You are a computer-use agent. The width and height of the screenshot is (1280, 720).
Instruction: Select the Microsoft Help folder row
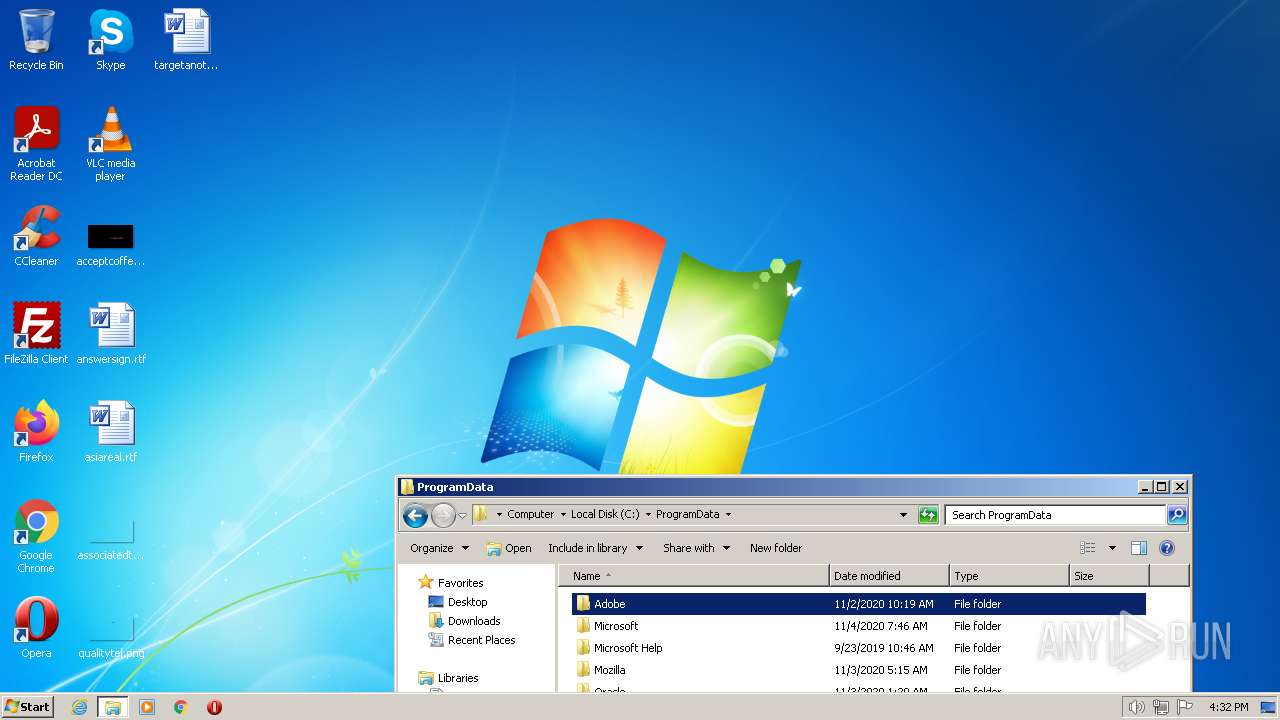pos(859,648)
